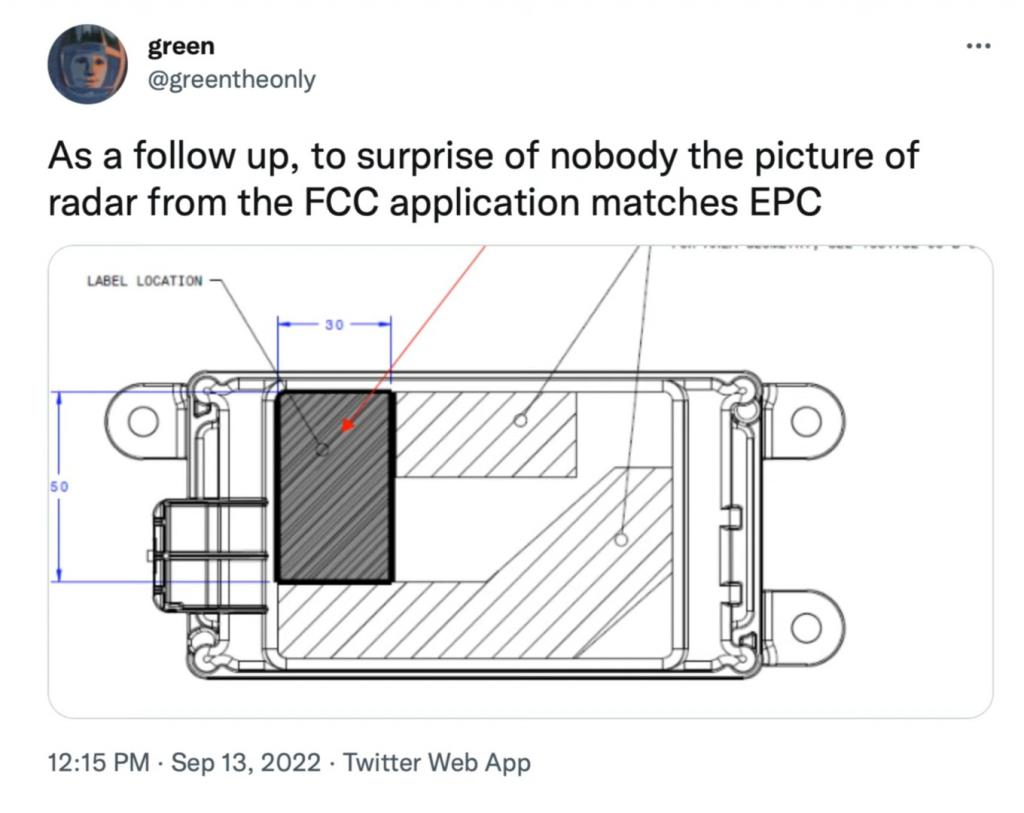The height and width of the screenshot is (813, 1024).
Task: Click the small circle in upper hatched area
Action: pyautogui.click(x=520, y=420)
